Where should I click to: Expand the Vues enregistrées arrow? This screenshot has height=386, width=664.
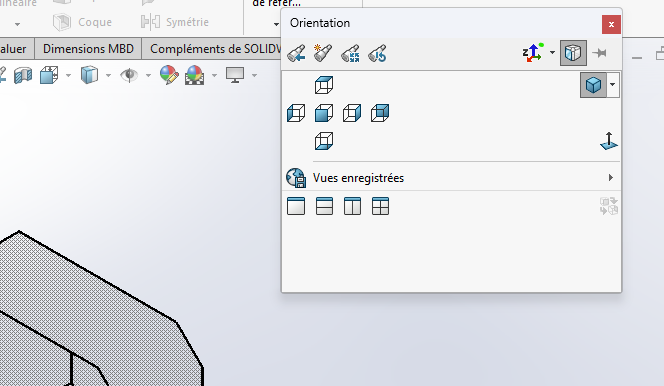[x=611, y=177]
